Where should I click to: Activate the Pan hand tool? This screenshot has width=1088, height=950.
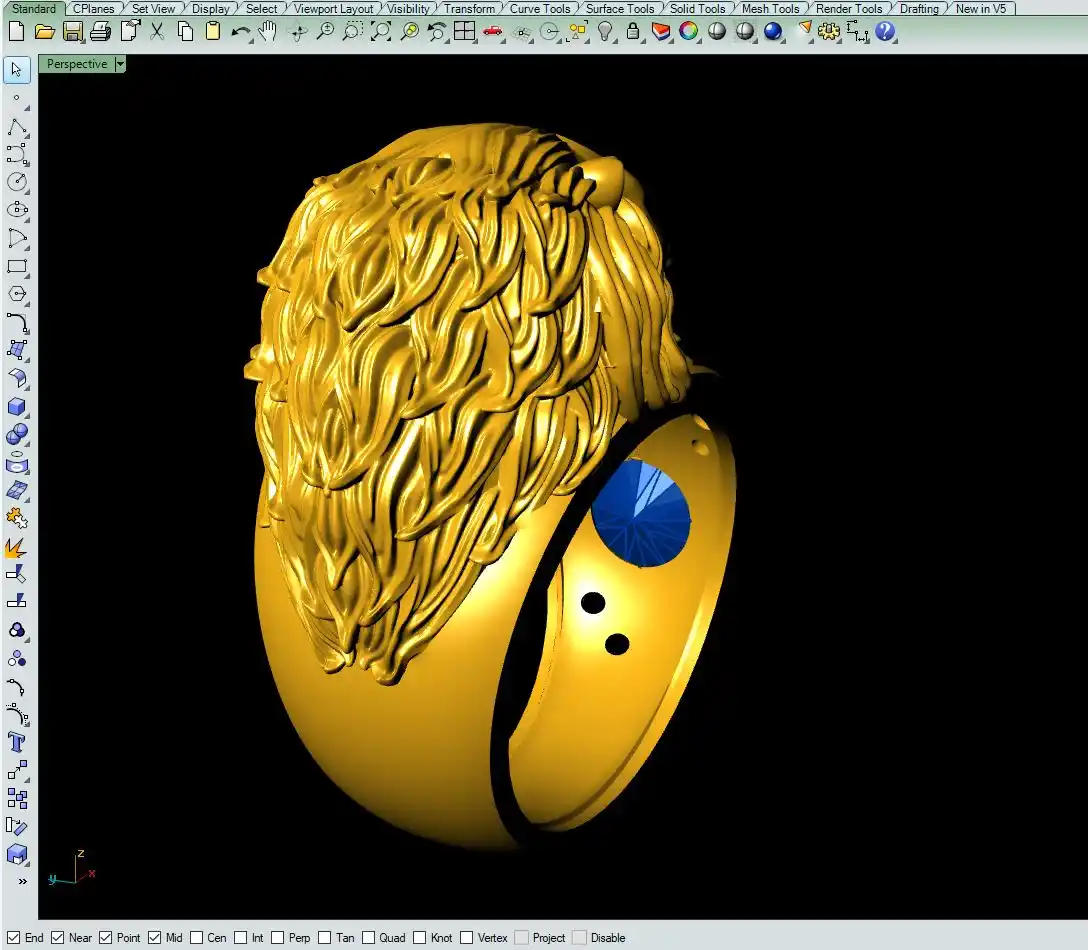(267, 31)
